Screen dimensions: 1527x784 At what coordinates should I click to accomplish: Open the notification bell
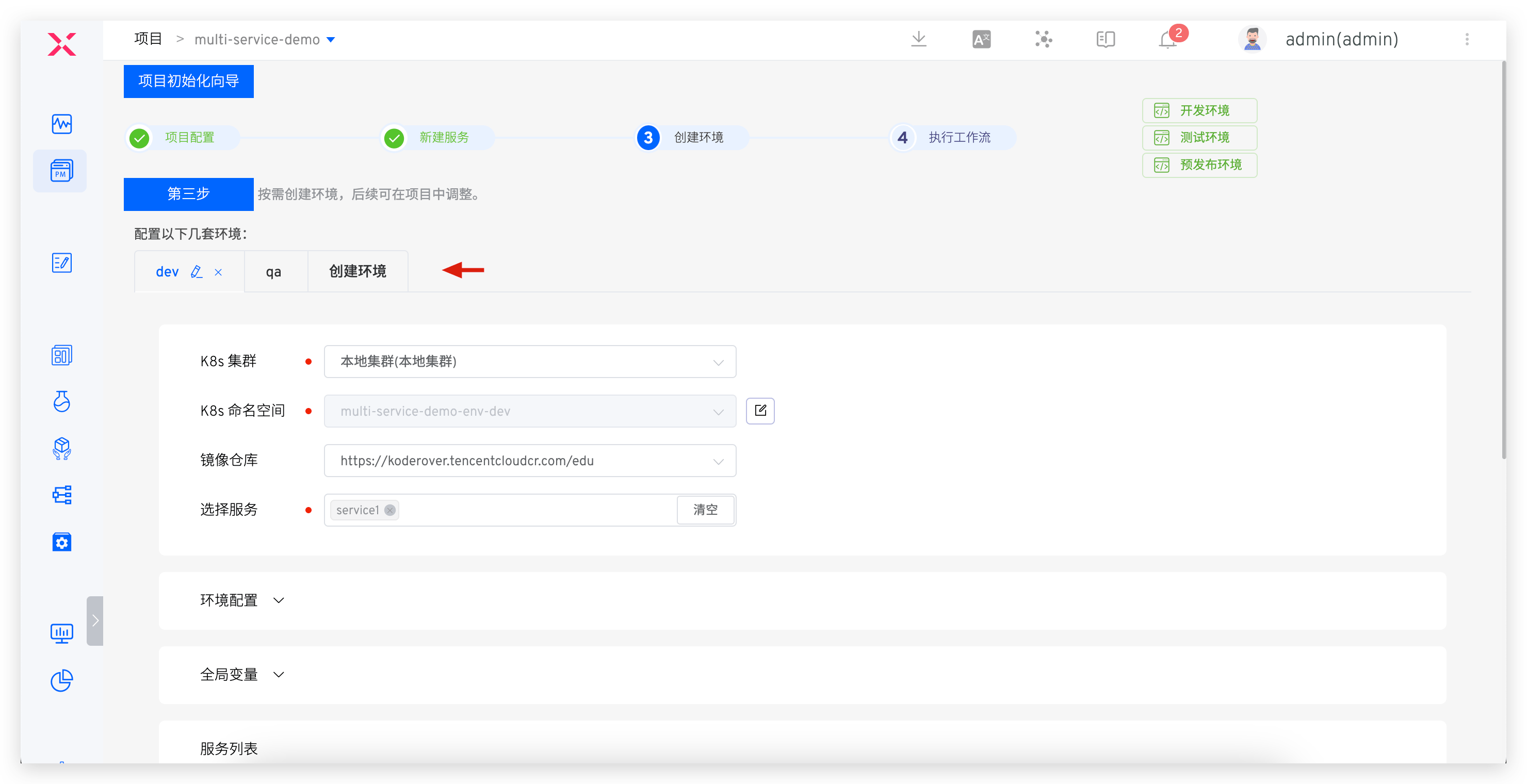pyautogui.click(x=1167, y=40)
